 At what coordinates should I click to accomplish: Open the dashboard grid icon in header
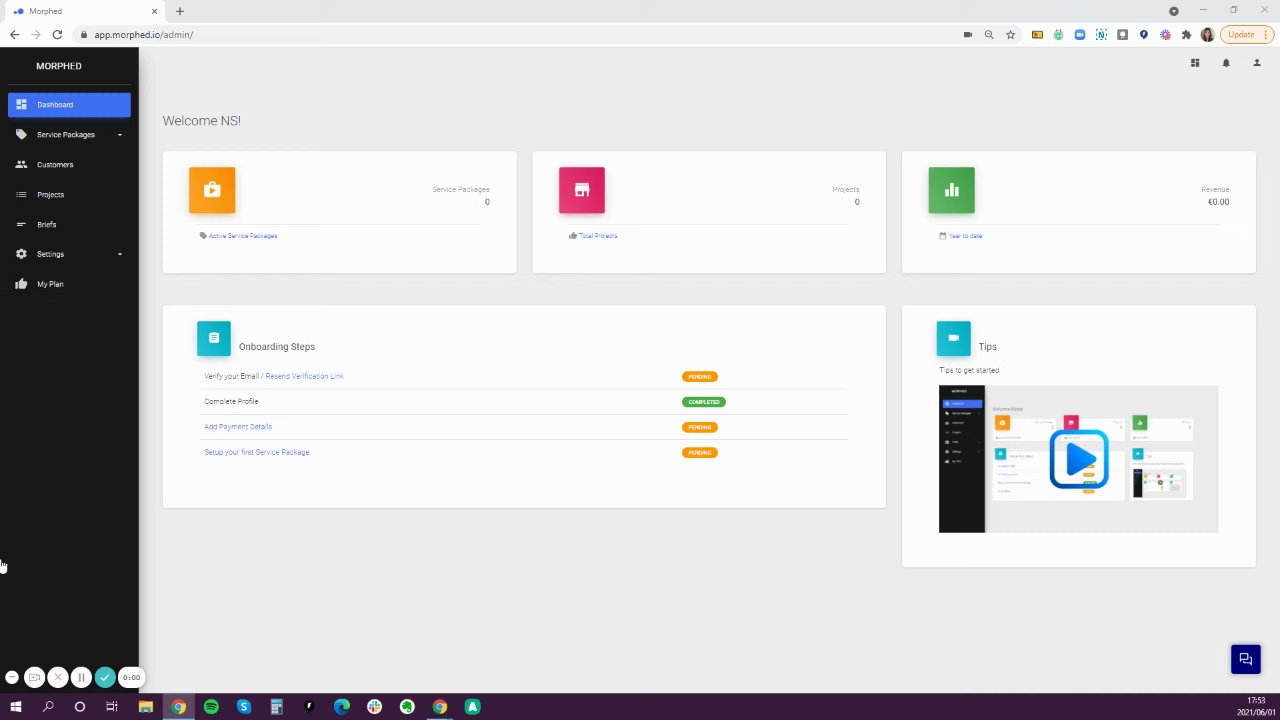point(1195,63)
